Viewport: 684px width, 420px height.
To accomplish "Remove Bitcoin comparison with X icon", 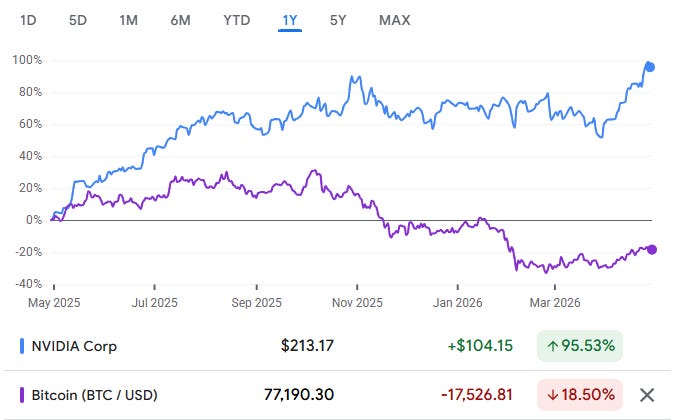I will tap(646, 395).
